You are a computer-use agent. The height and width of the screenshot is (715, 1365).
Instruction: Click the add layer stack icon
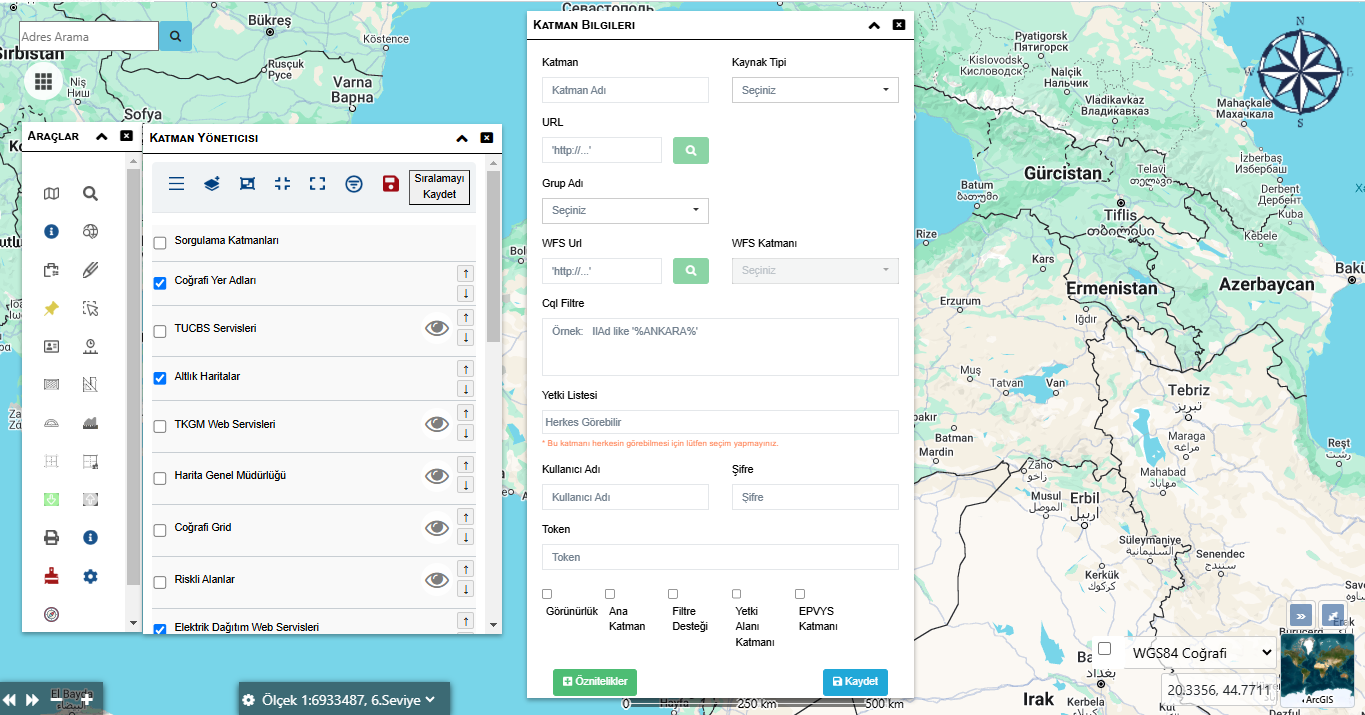click(212, 184)
